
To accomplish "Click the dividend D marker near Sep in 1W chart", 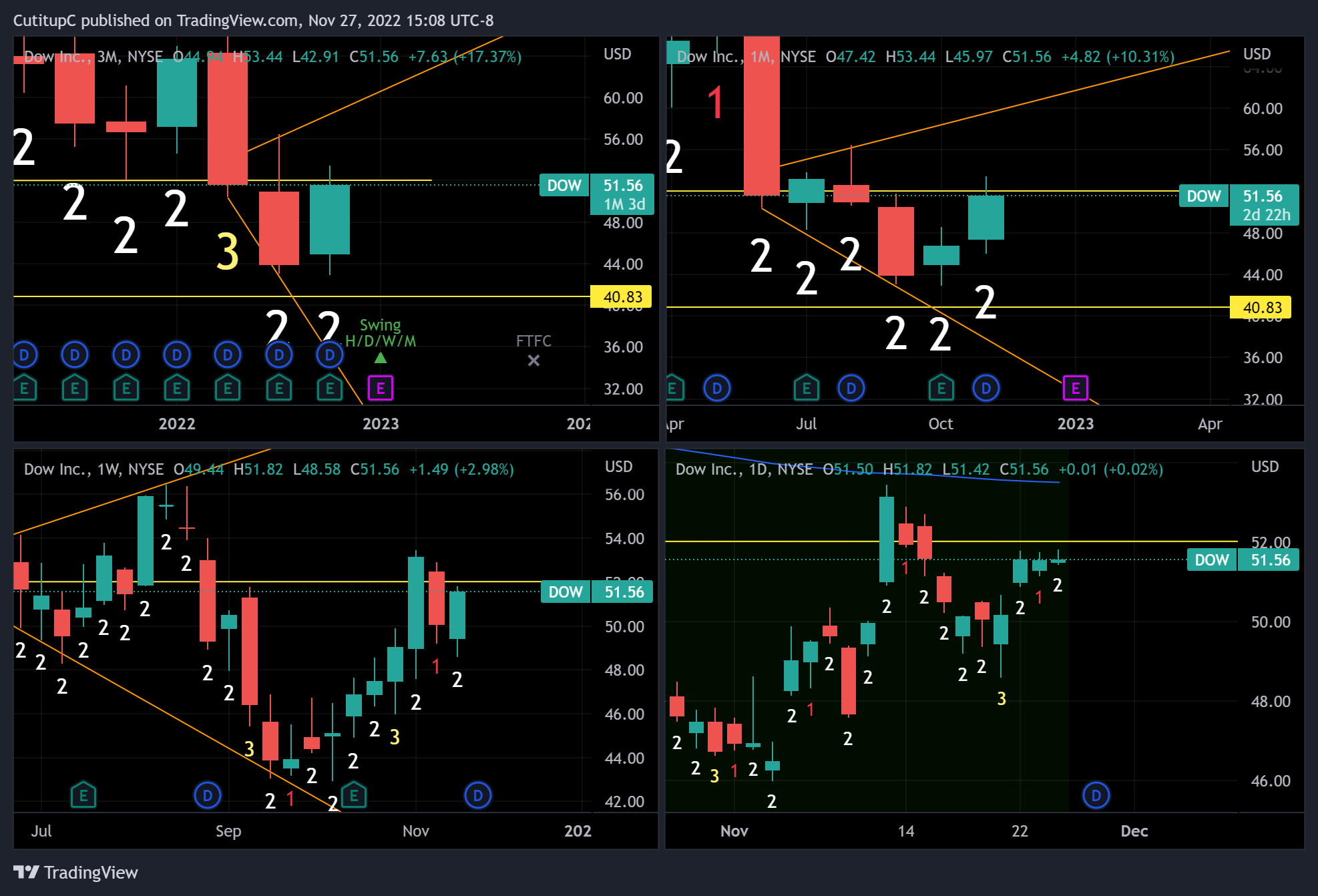I will pyautogui.click(x=208, y=795).
